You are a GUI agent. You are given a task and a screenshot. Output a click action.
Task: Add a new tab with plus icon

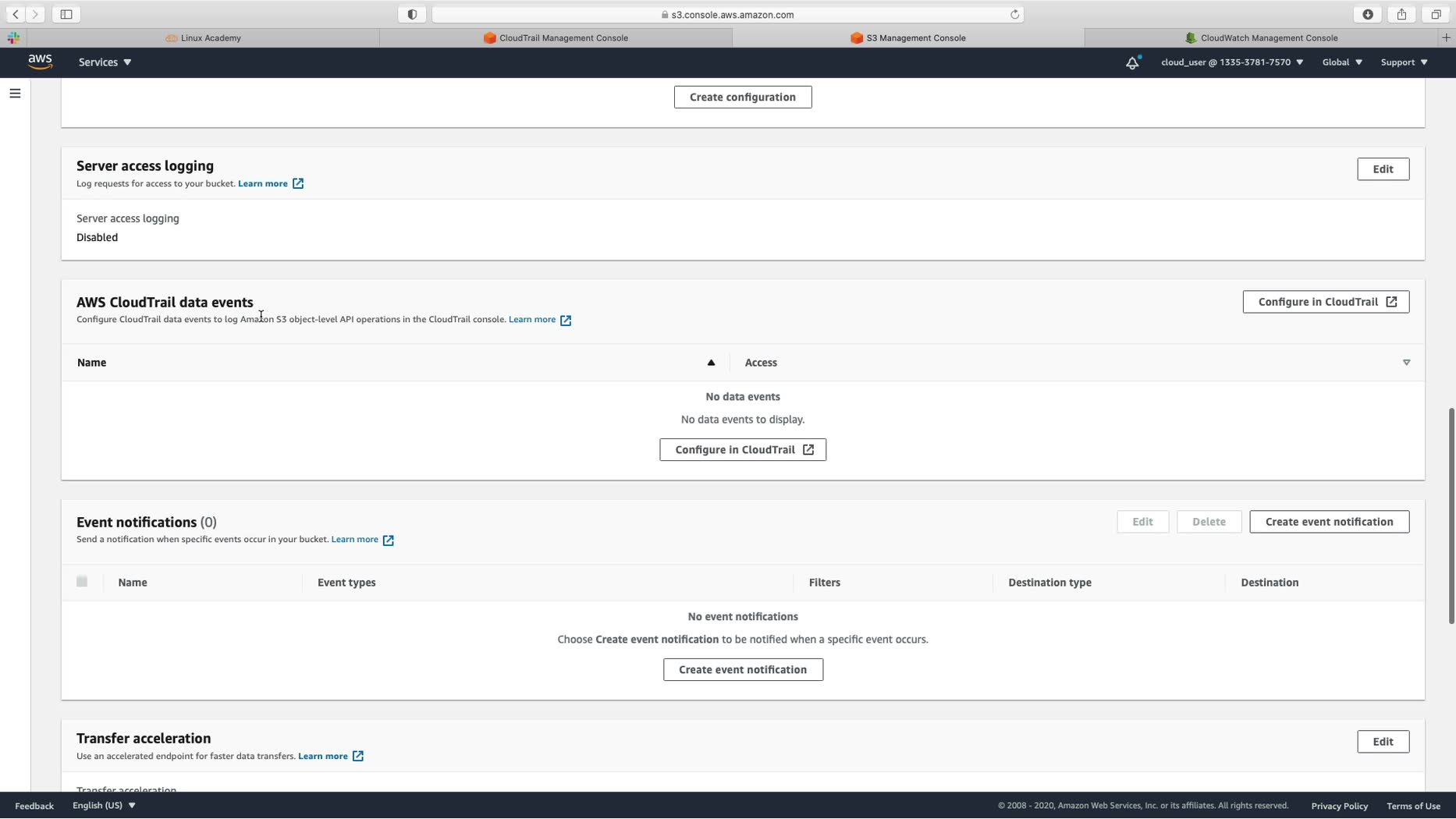[x=1446, y=37]
